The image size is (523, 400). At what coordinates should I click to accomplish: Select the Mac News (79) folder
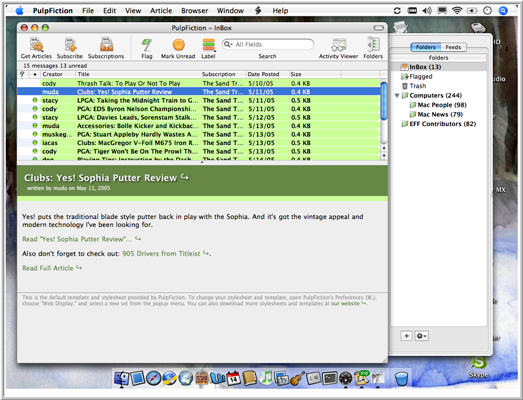coord(436,114)
